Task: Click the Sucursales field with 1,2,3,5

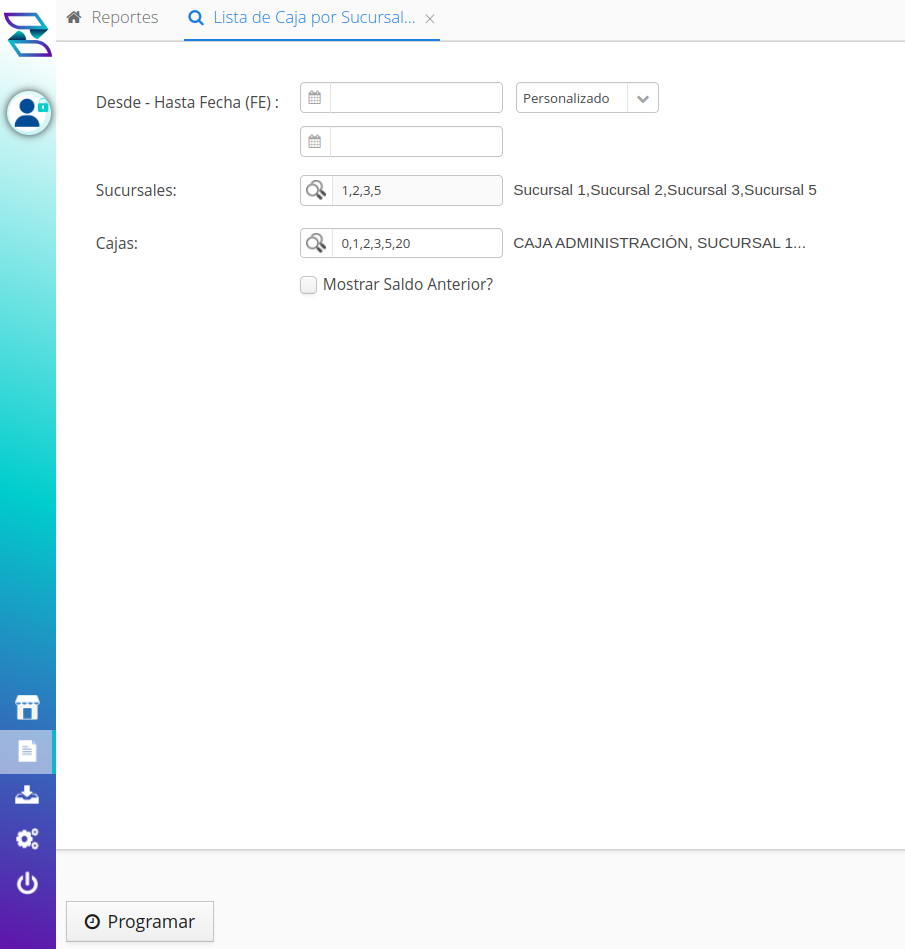Action: coord(417,191)
